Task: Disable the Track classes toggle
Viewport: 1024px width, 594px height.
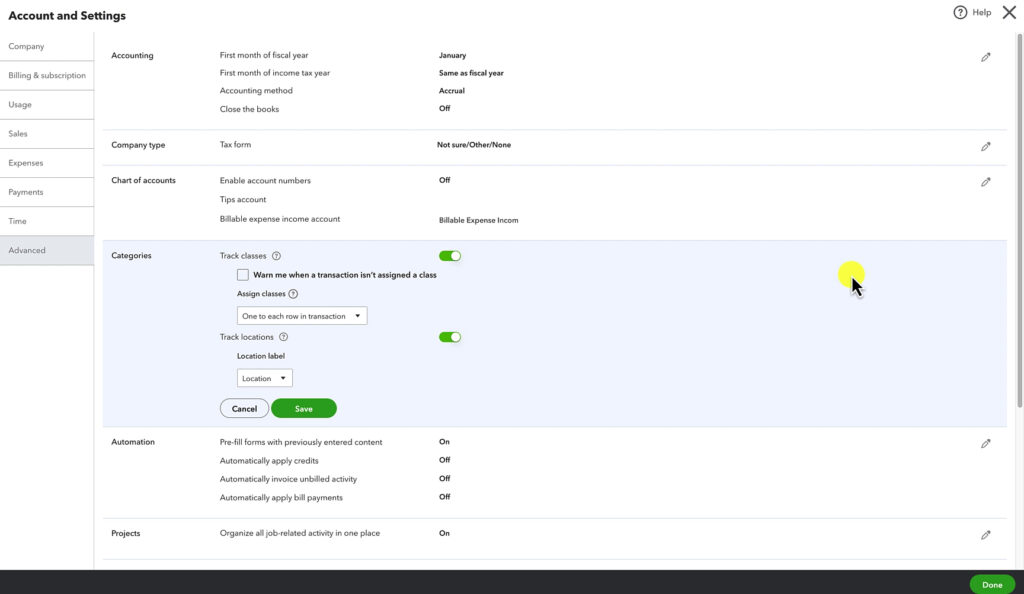Action: click(x=450, y=255)
